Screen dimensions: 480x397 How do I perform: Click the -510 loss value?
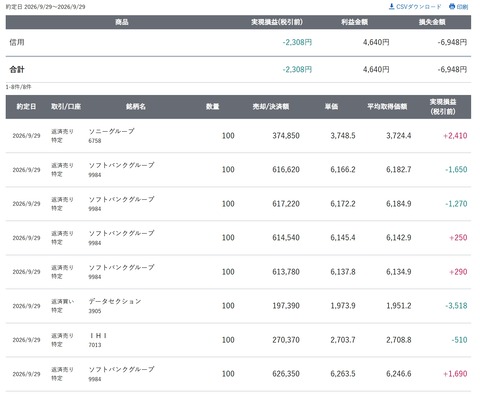459,340
